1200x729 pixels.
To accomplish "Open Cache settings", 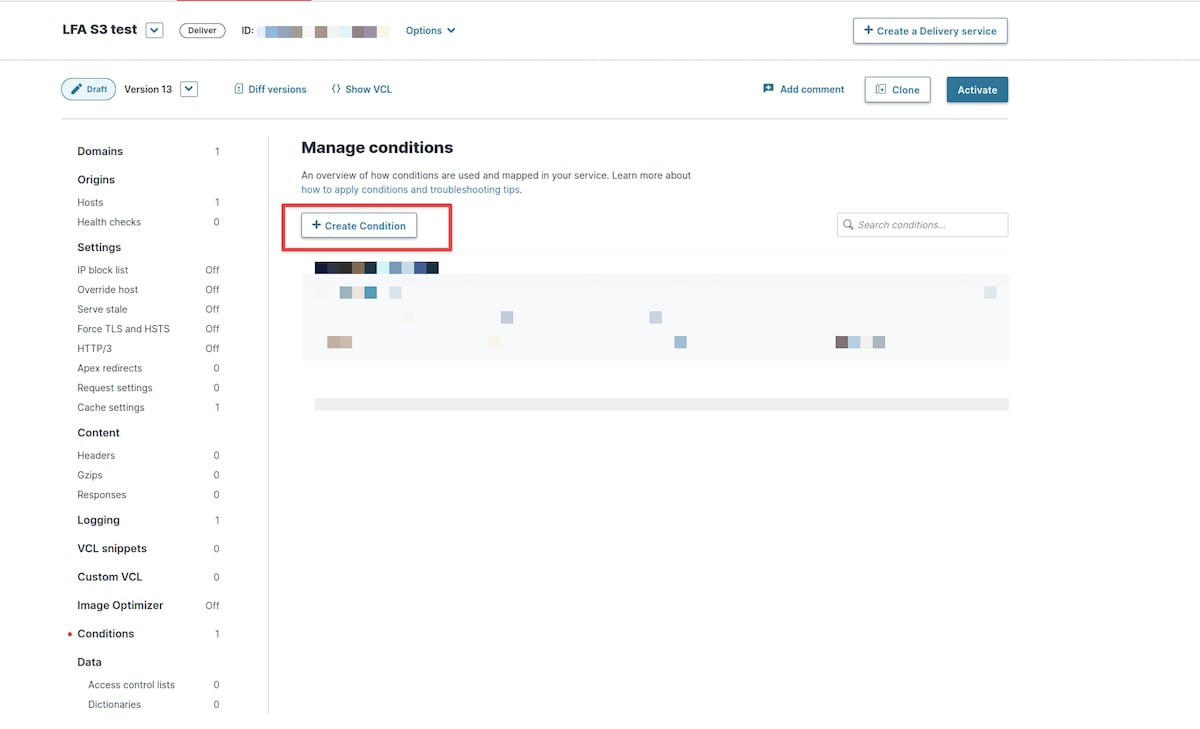I will coord(111,407).
